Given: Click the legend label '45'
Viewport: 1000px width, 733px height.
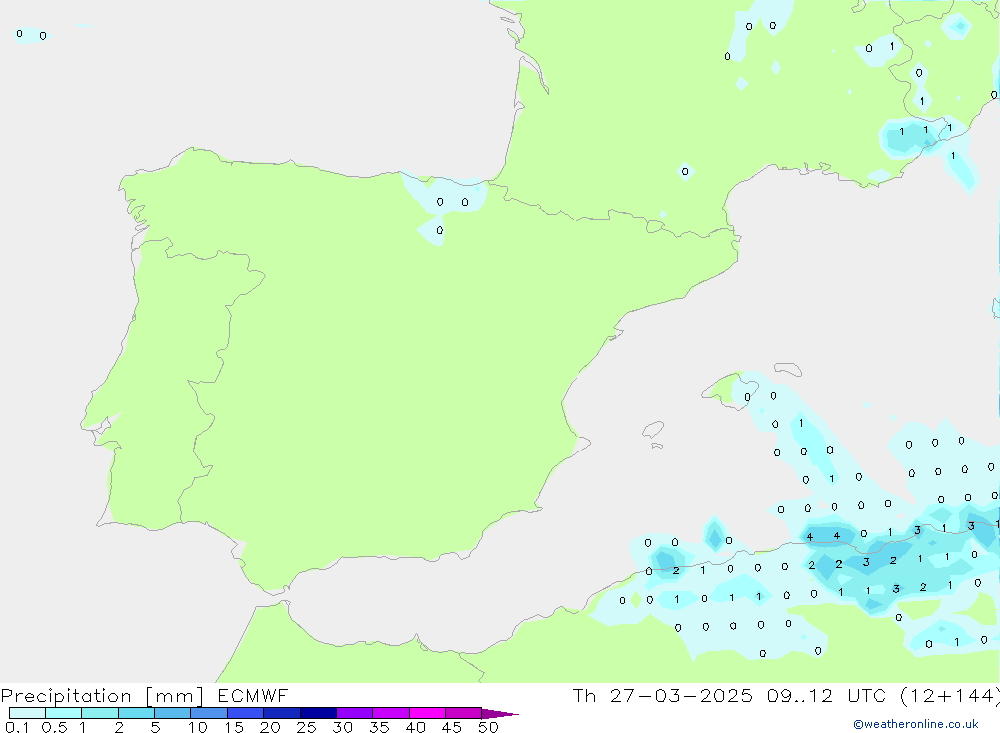Looking at the screenshot, I should 452,727.
